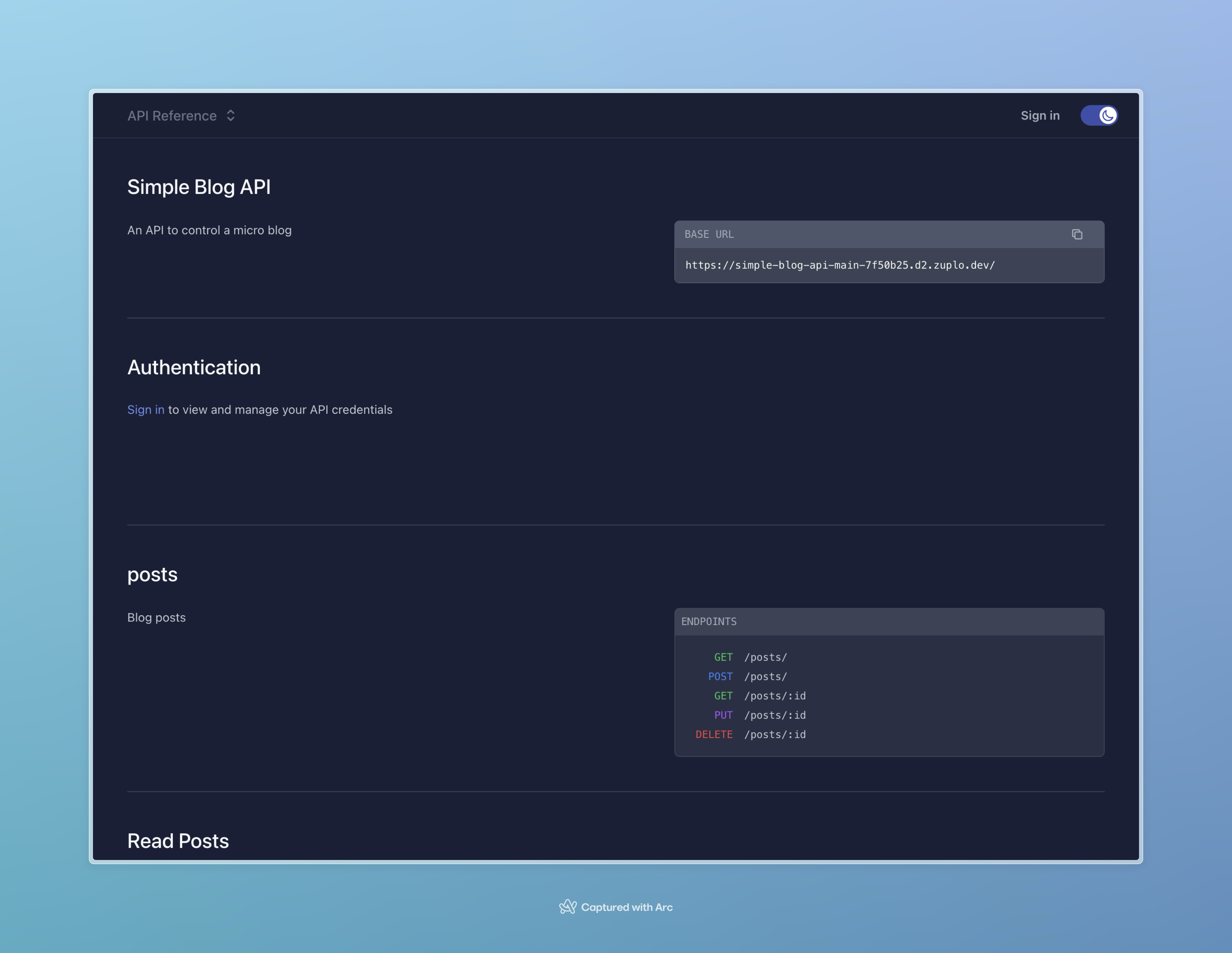Open the API Reference dropdown

pyautogui.click(x=181, y=116)
